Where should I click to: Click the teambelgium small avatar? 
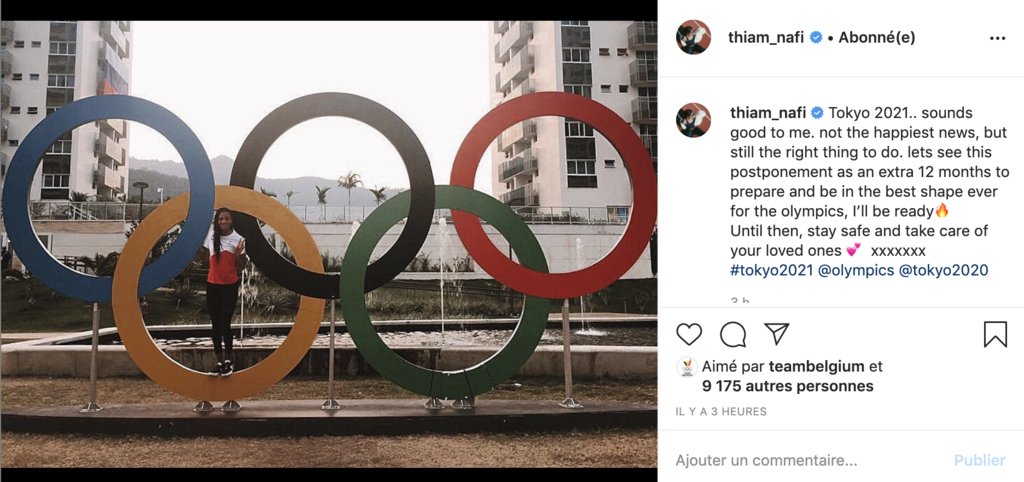(686, 367)
